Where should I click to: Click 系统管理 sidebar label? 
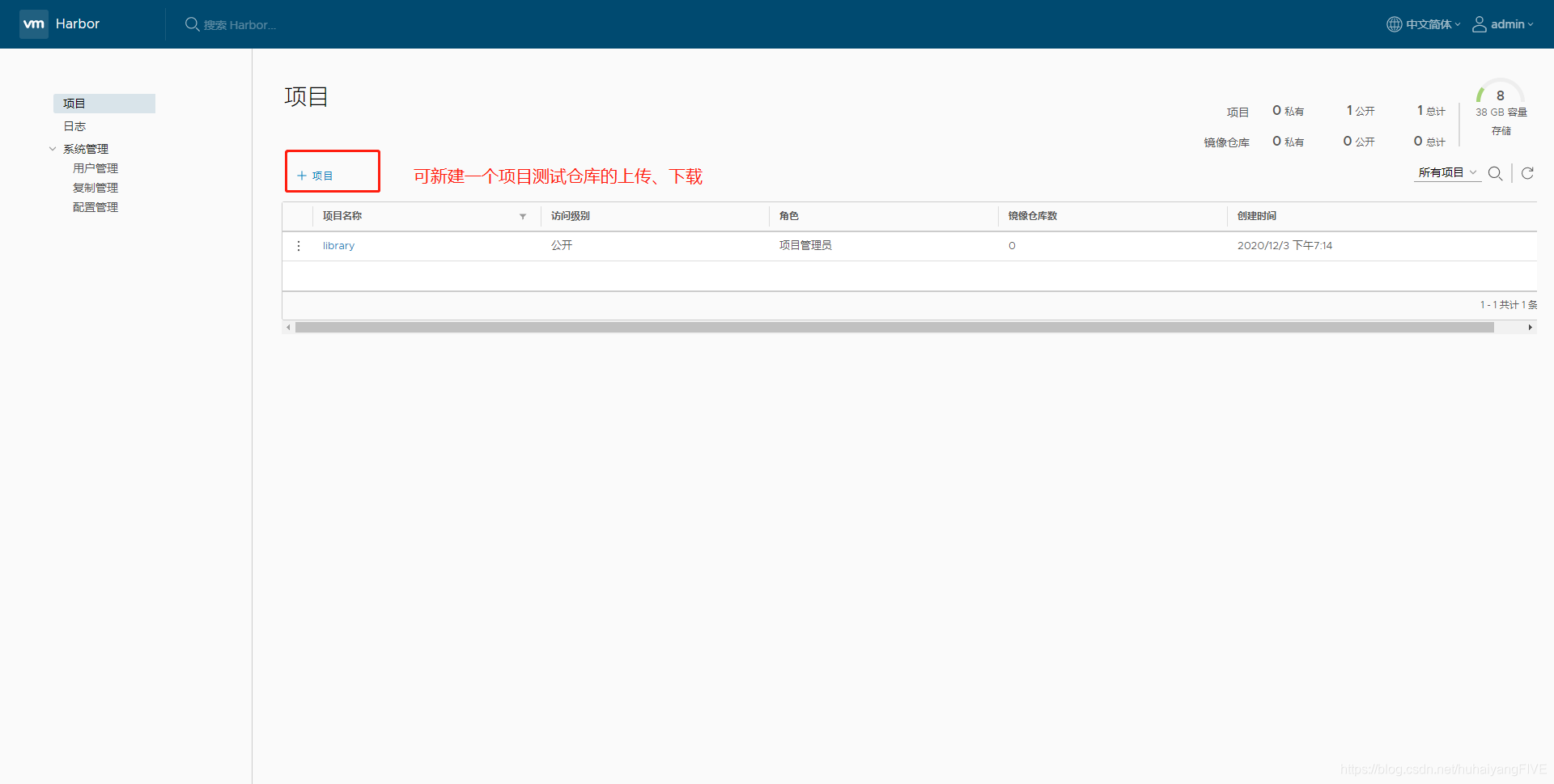(86, 149)
